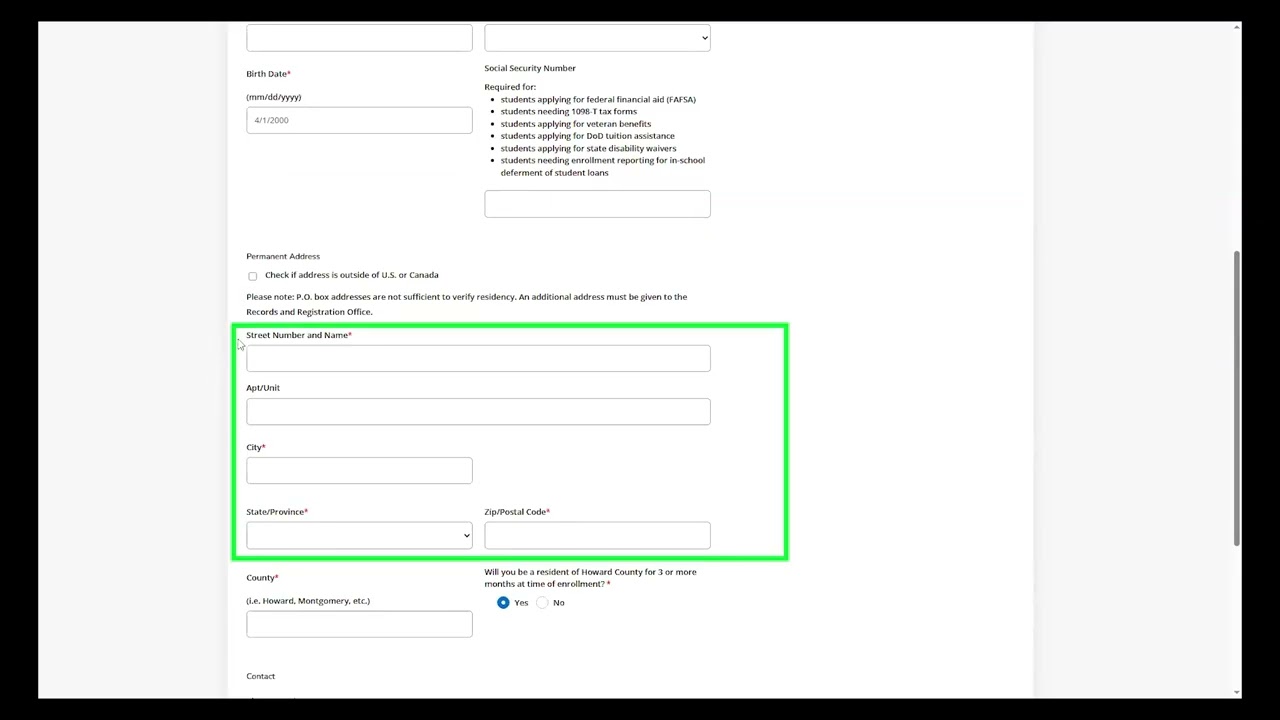Click 'students applying for veteran benefits' text
1280x720 pixels.
tap(576, 124)
